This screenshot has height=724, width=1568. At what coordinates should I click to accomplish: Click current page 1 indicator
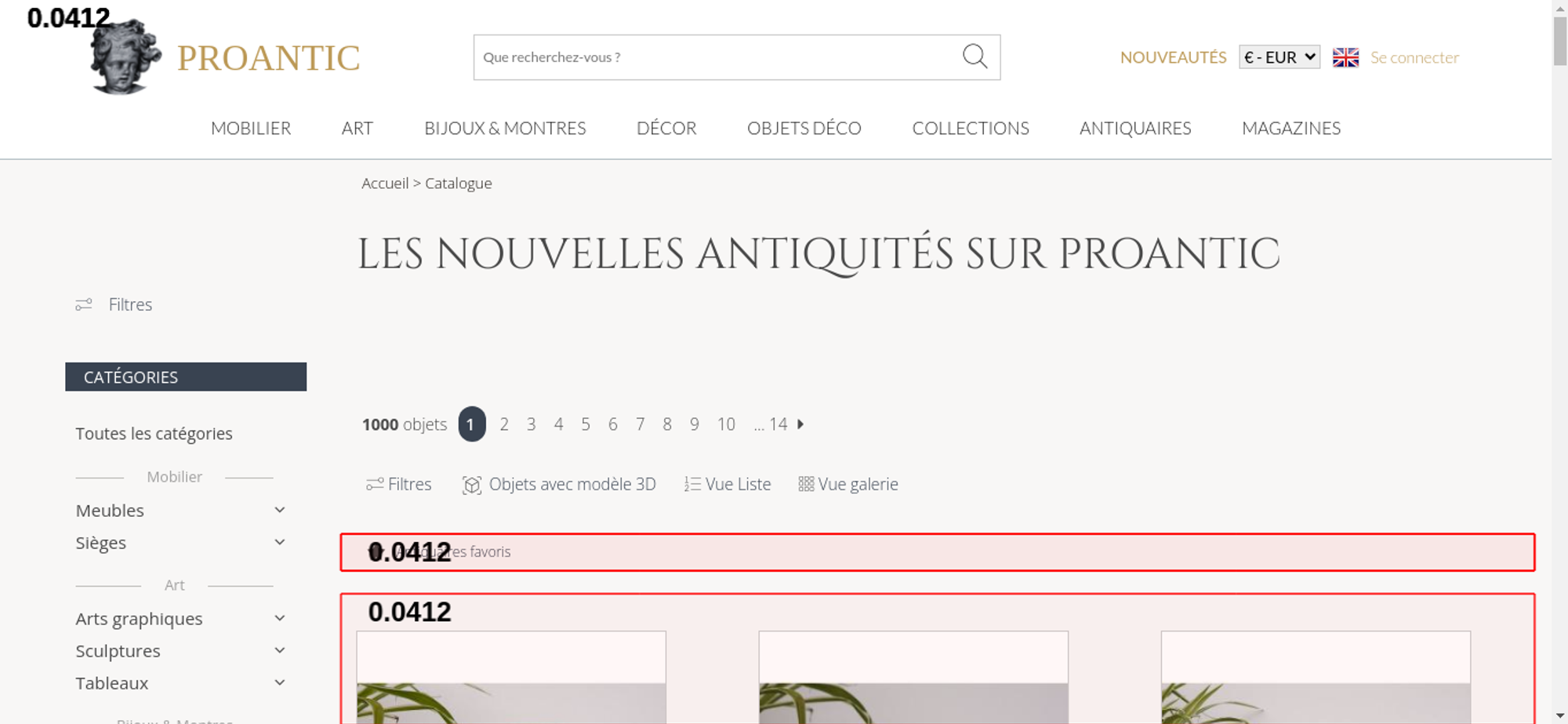point(471,424)
